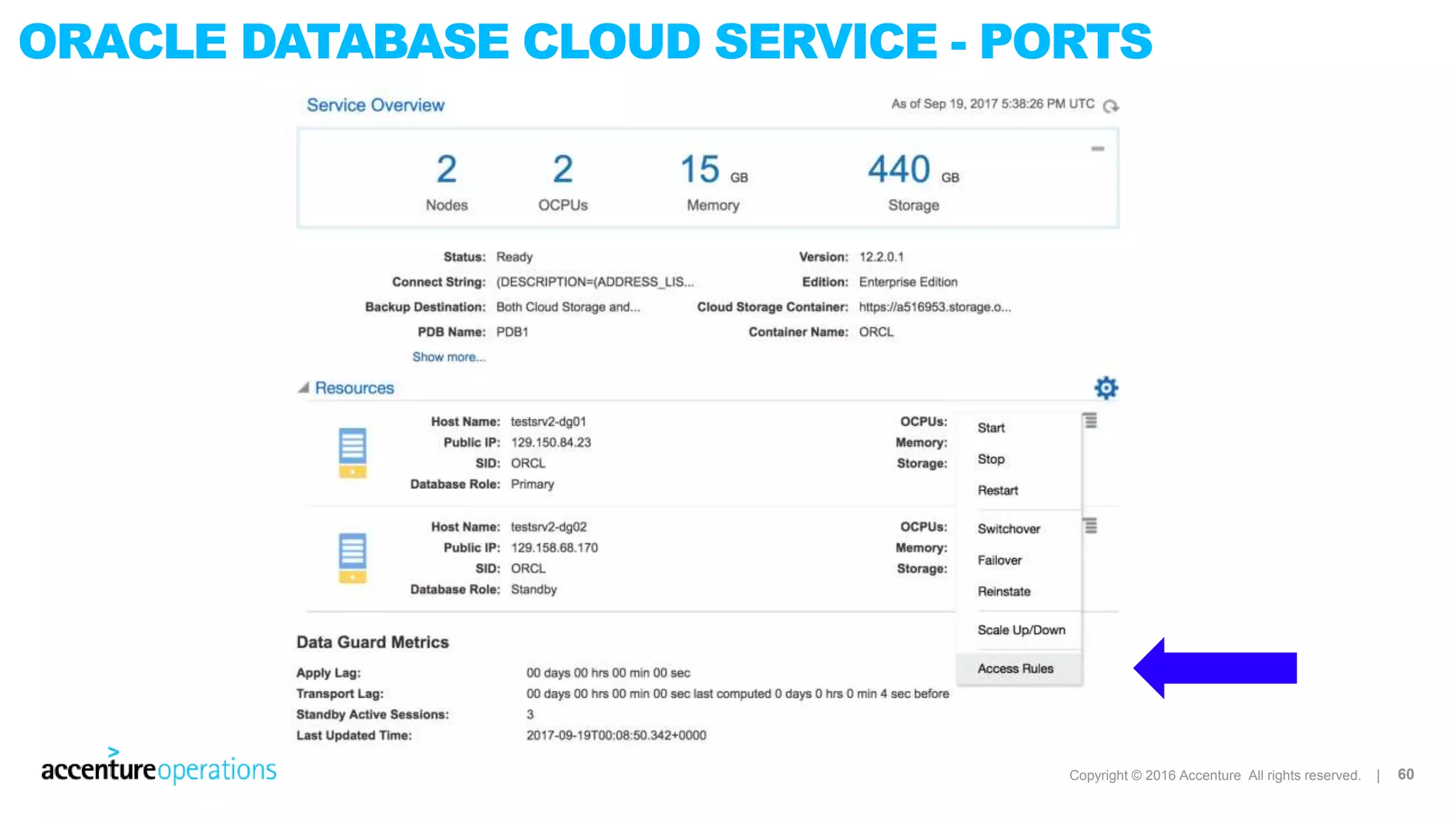Click public IP 129.150.84.23

click(x=551, y=443)
